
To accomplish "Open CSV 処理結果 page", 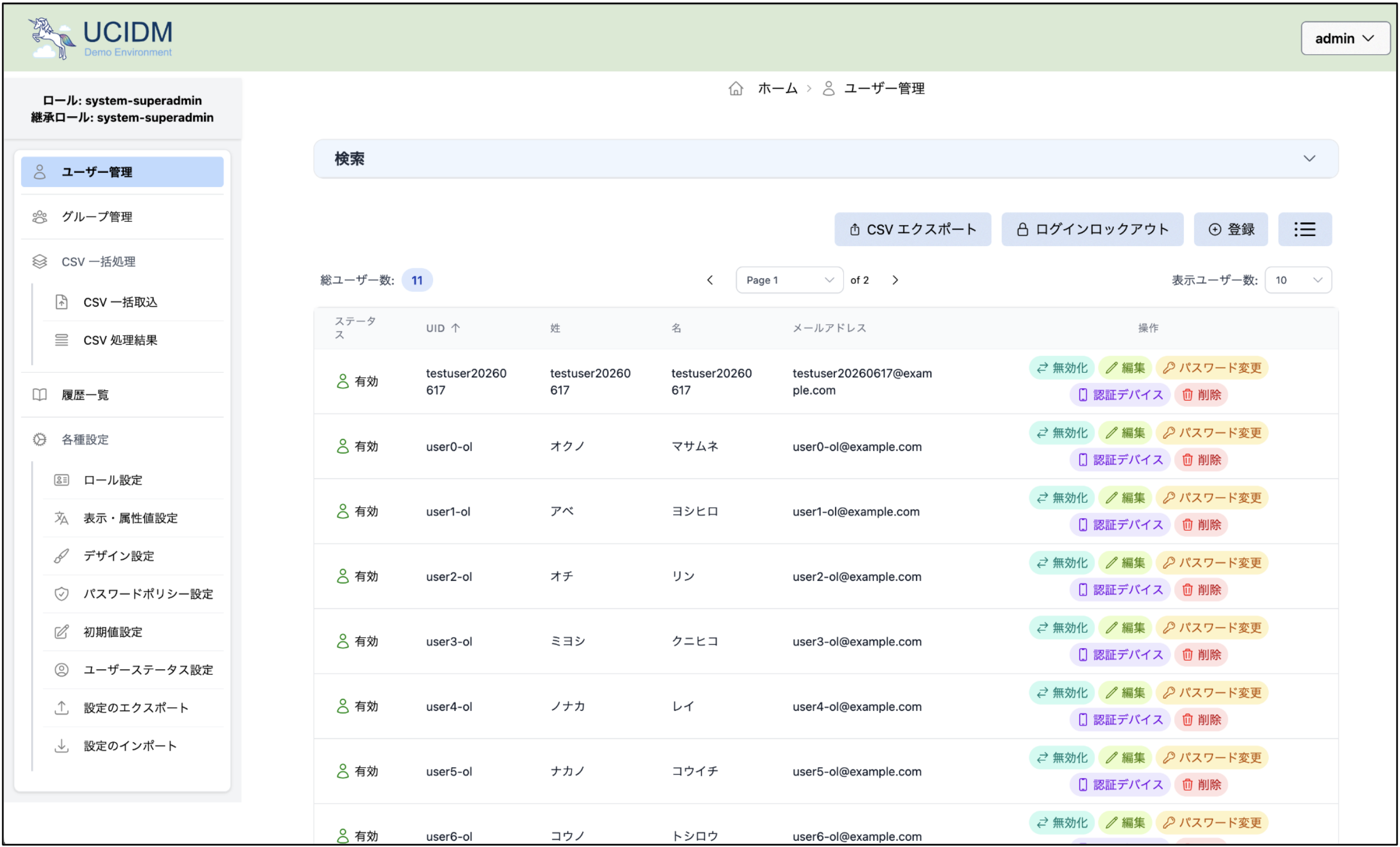I will click(x=133, y=340).
